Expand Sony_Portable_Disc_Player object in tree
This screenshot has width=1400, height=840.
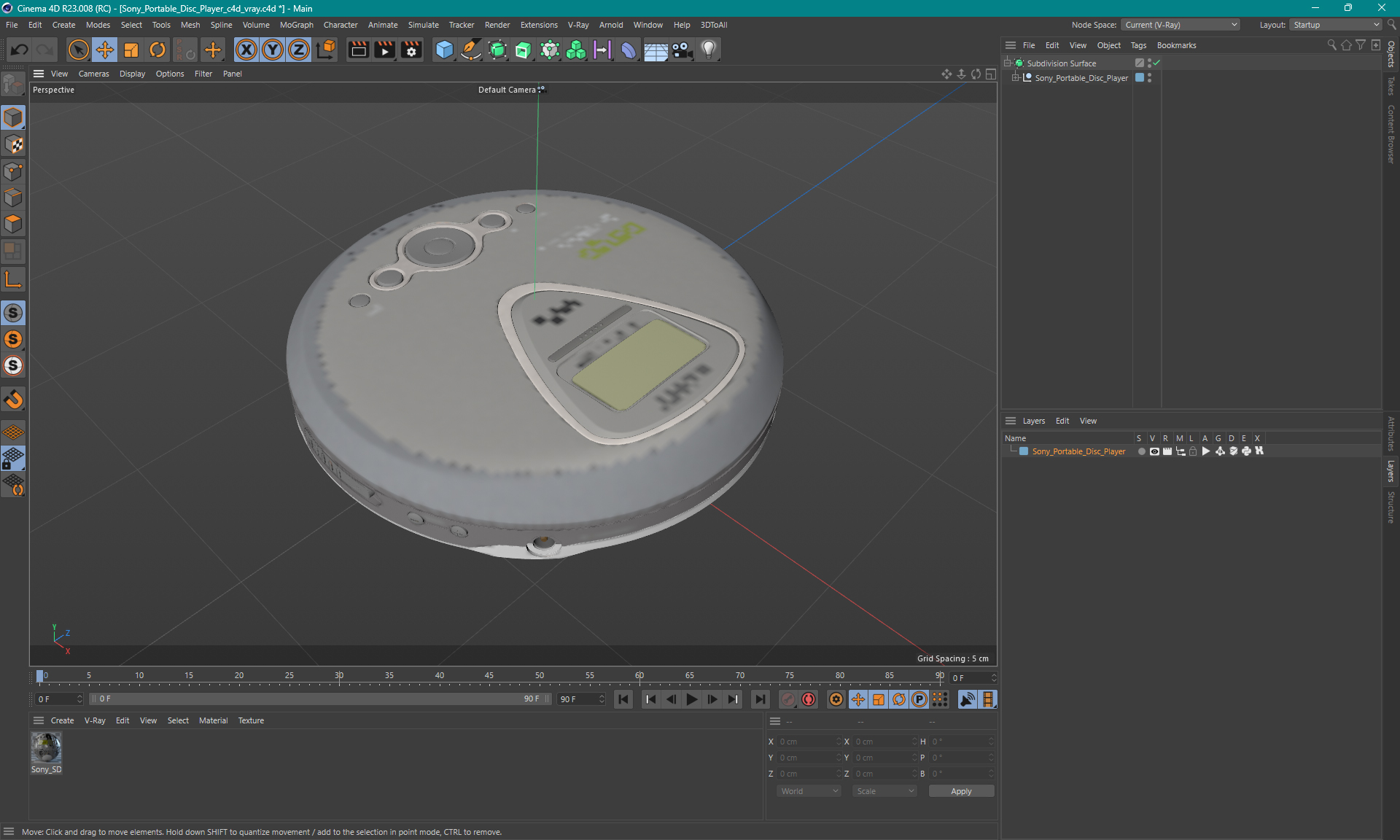click(x=1015, y=78)
